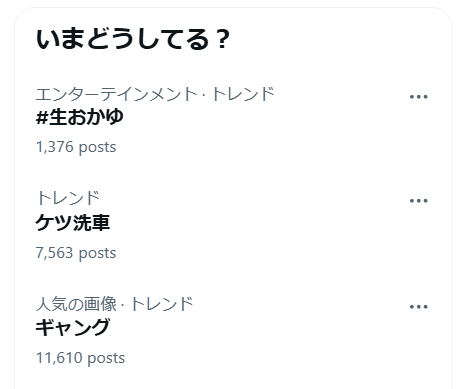Viewport: 470px width, 389px height.
Task: Click the 人気の画像 category word
Action: coord(76,304)
